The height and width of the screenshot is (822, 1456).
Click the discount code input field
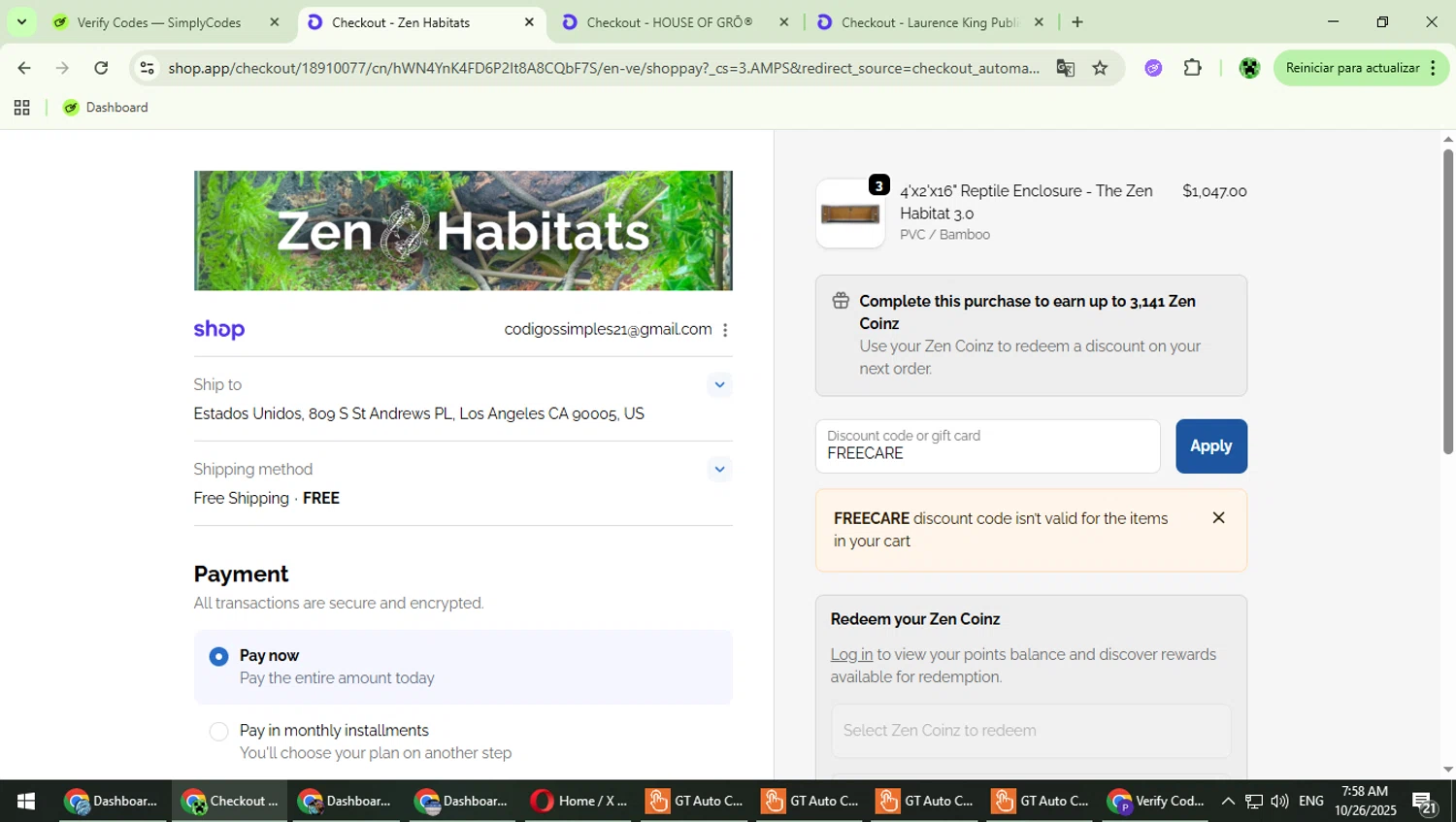(x=988, y=446)
